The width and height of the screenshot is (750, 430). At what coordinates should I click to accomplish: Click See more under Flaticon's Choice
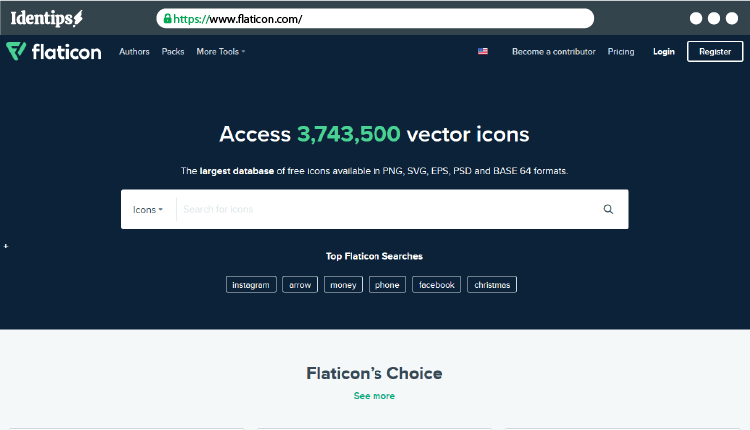(374, 396)
